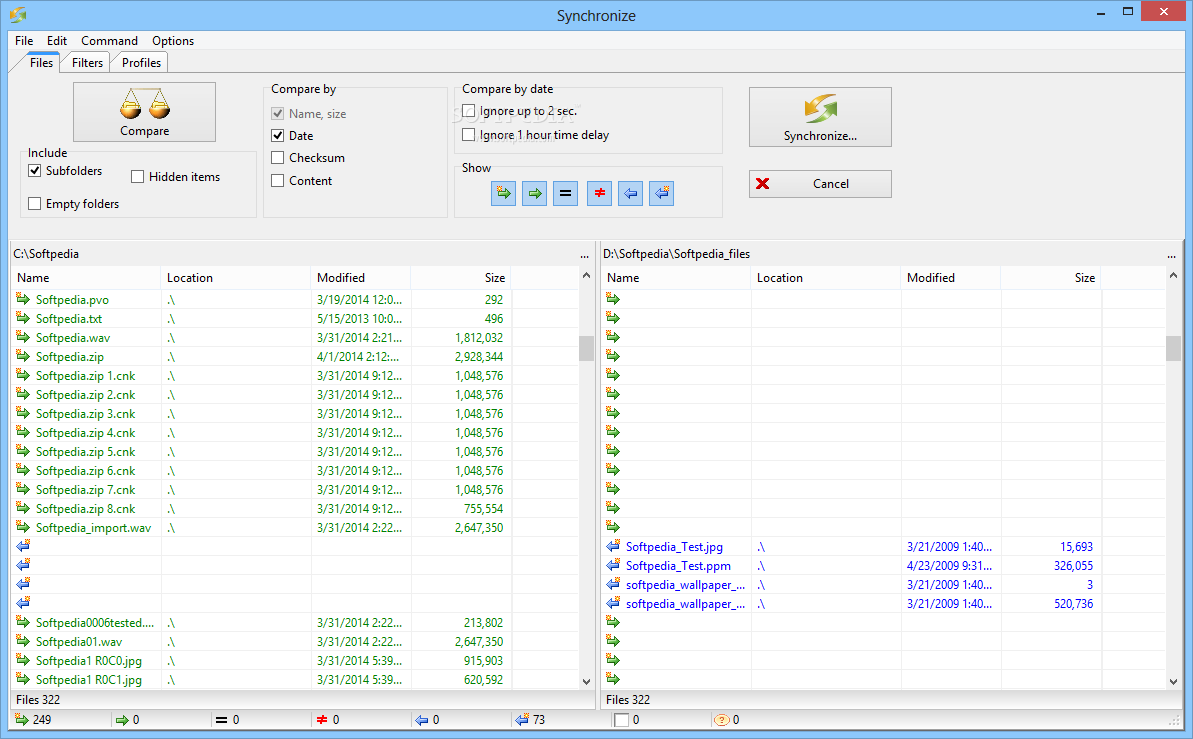
Task: Click the right pane scrollbar thumb
Action: coord(1172,348)
